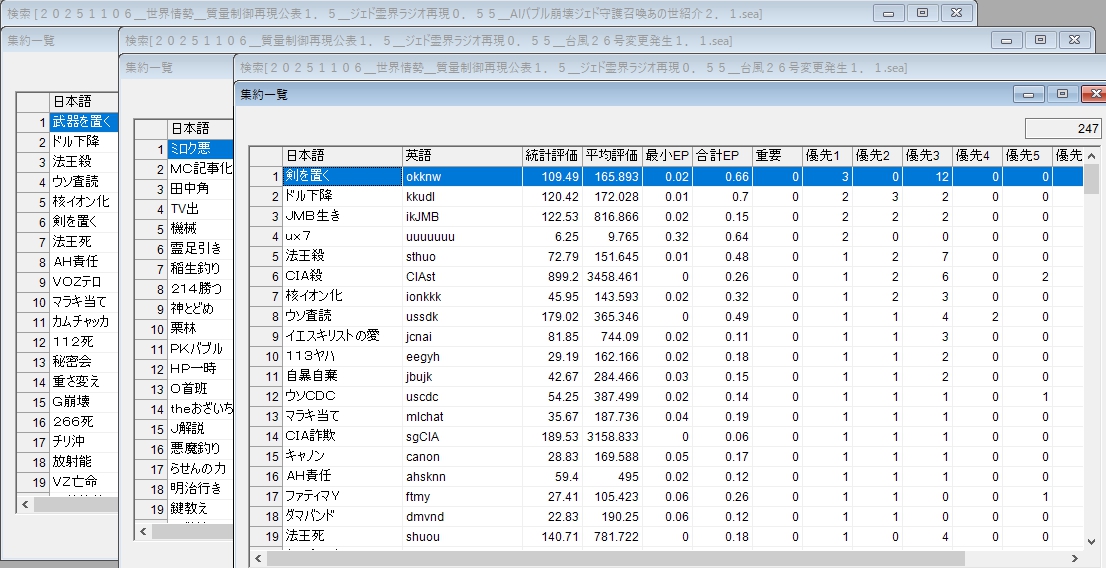Click the 合計EP column header
The image size is (1106, 568).
click(x=718, y=156)
